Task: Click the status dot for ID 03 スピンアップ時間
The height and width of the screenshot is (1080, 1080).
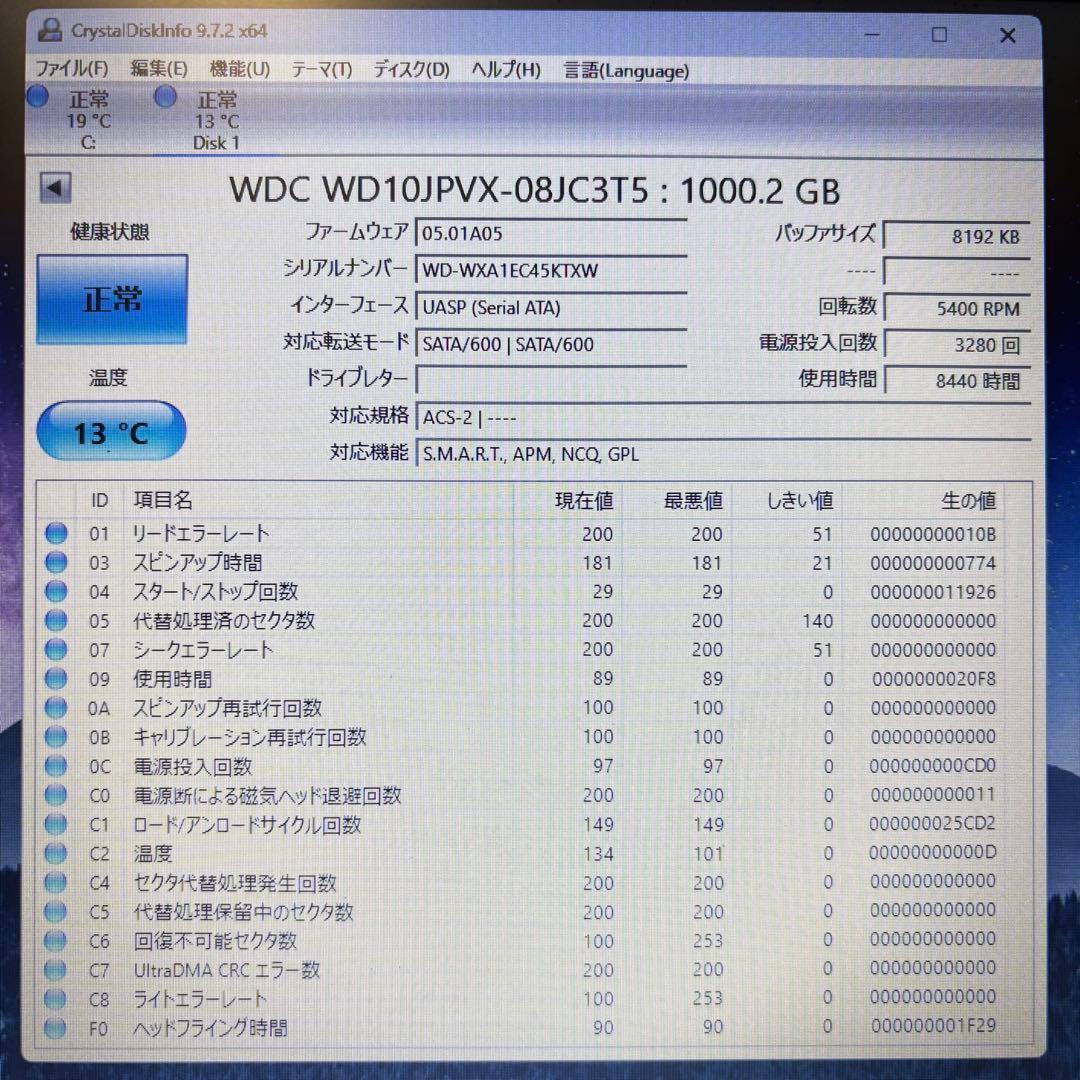Action: pos(56,562)
